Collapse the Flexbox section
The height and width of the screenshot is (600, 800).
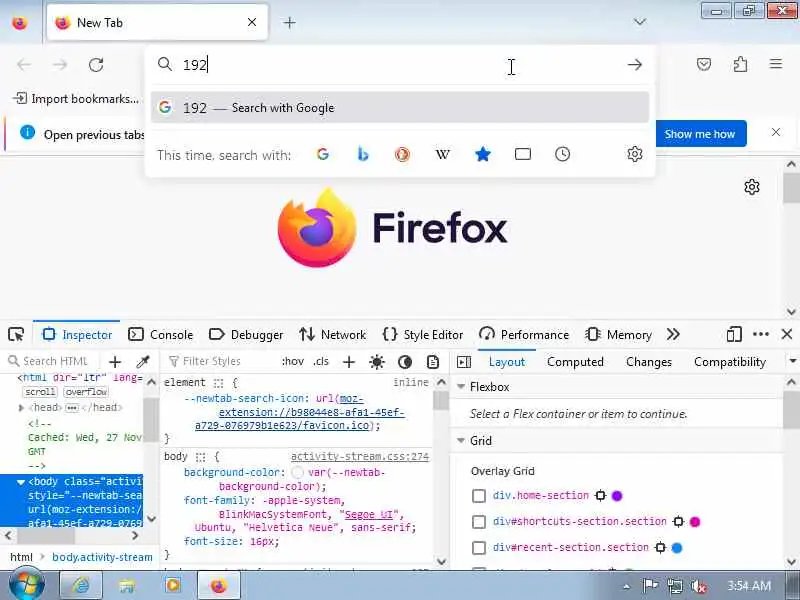tap(461, 387)
